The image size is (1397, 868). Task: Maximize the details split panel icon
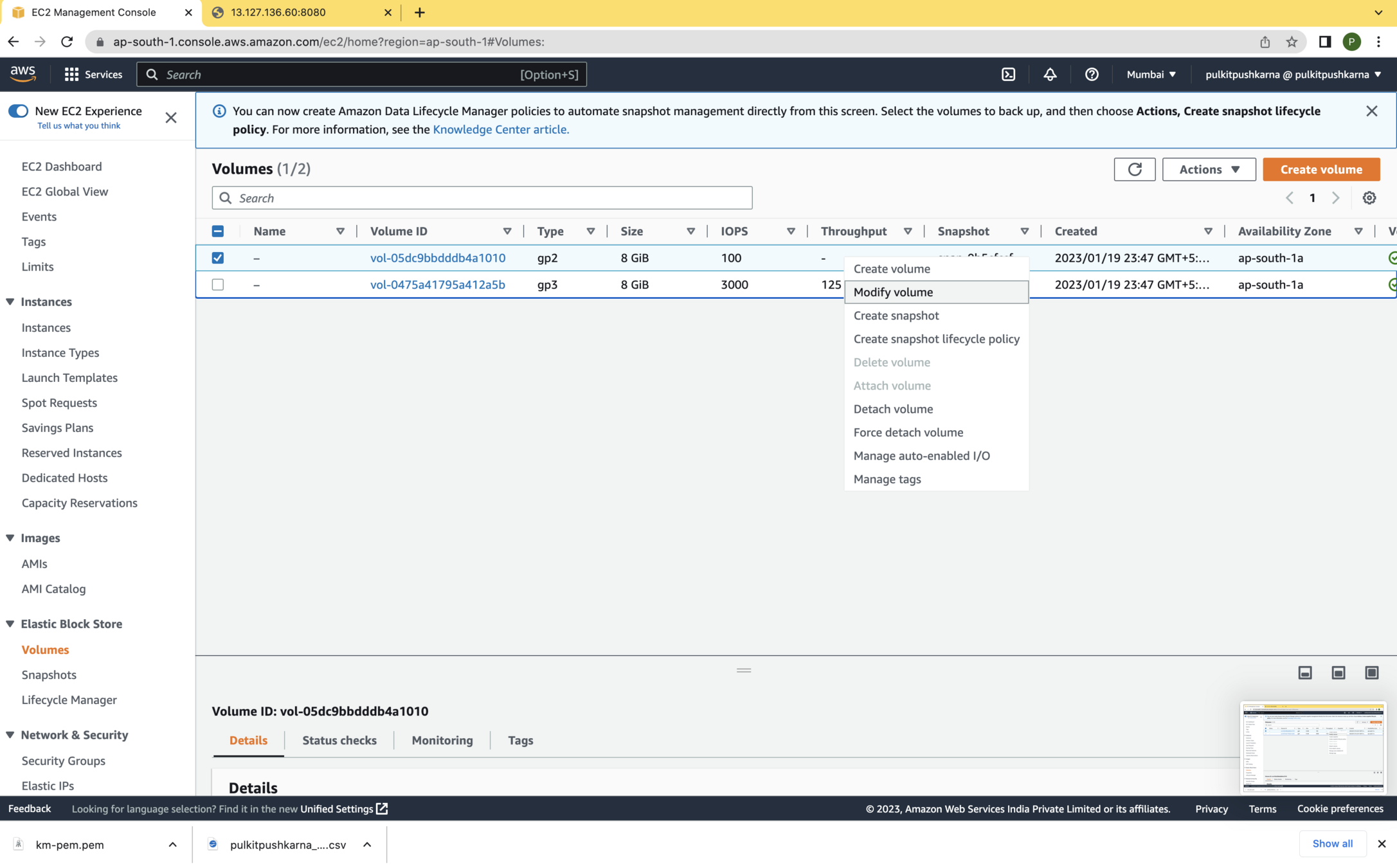(x=1371, y=673)
